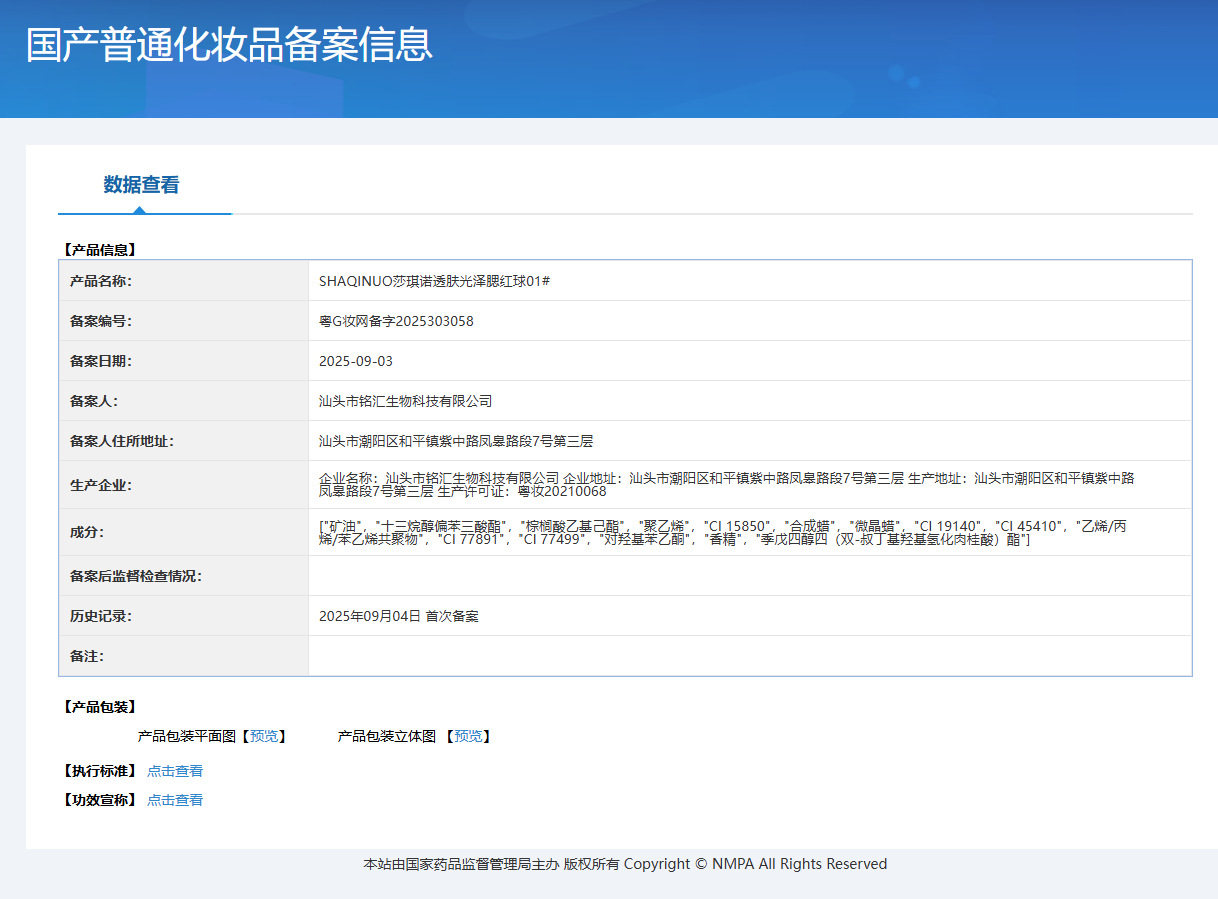Image resolution: width=1218 pixels, height=899 pixels.
Task: Select filing number 粤G妆网备字2025303058
Action: (396, 321)
